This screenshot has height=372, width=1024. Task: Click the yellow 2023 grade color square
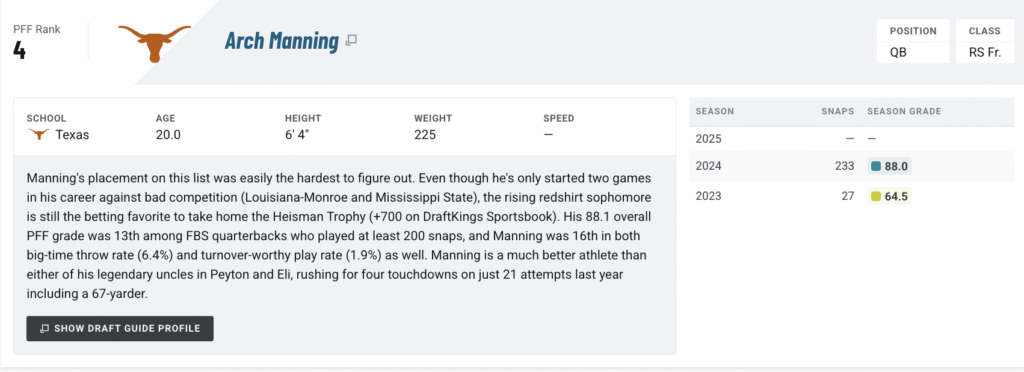[876, 196]
